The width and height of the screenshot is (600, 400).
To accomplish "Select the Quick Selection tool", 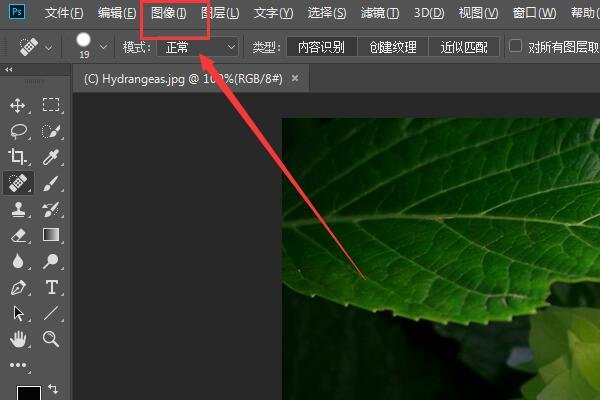I will click(x=51, y=131).
